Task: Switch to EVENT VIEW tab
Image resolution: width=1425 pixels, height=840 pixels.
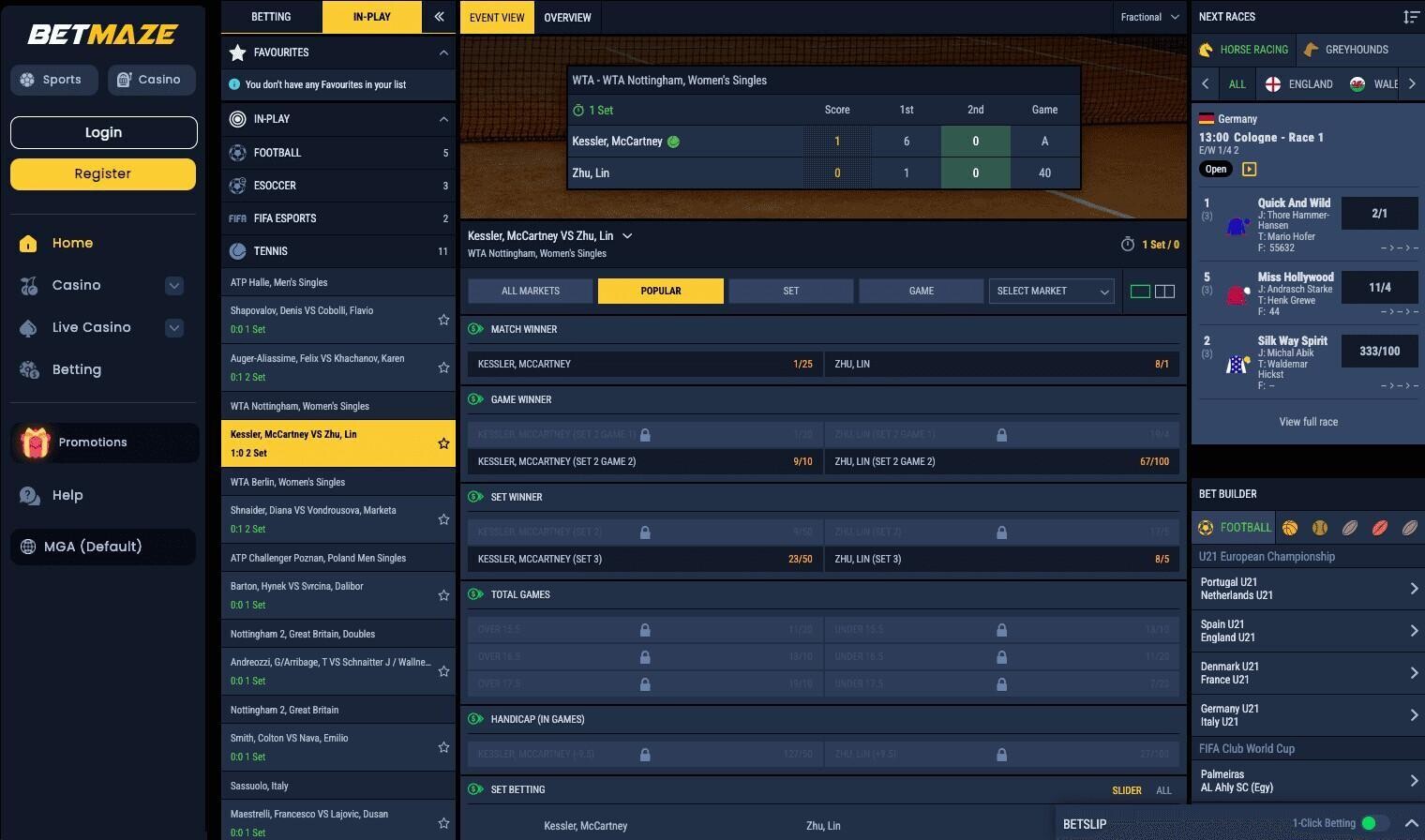Action: click(x=497, y=17)
